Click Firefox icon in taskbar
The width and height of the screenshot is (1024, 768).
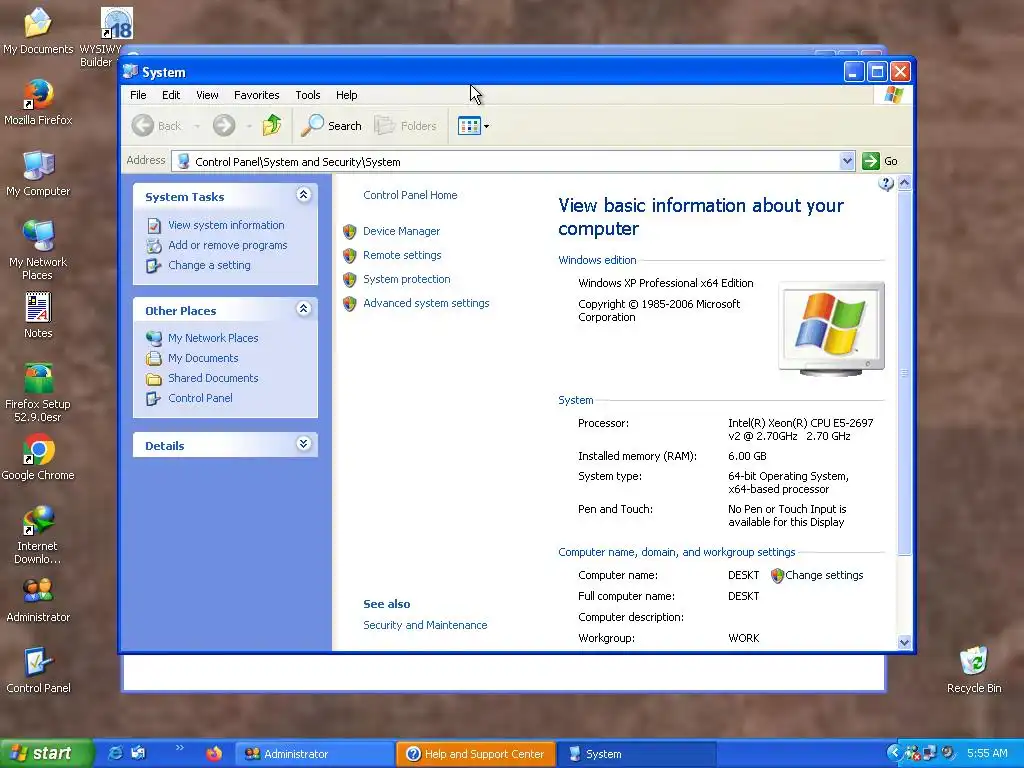214,754
